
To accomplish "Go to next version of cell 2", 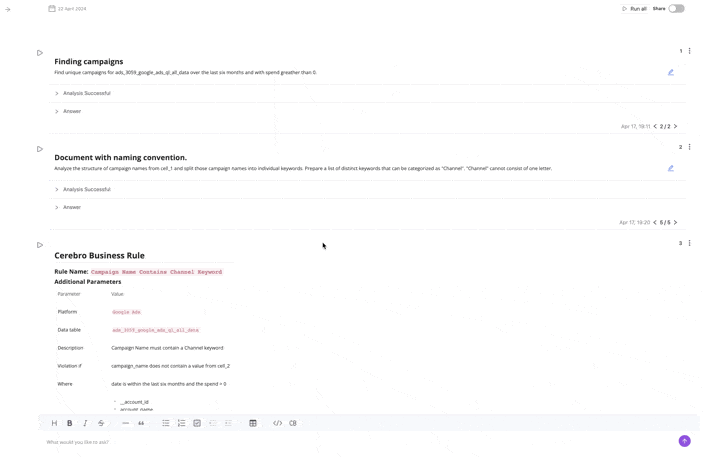I will [x=675, y=223].
